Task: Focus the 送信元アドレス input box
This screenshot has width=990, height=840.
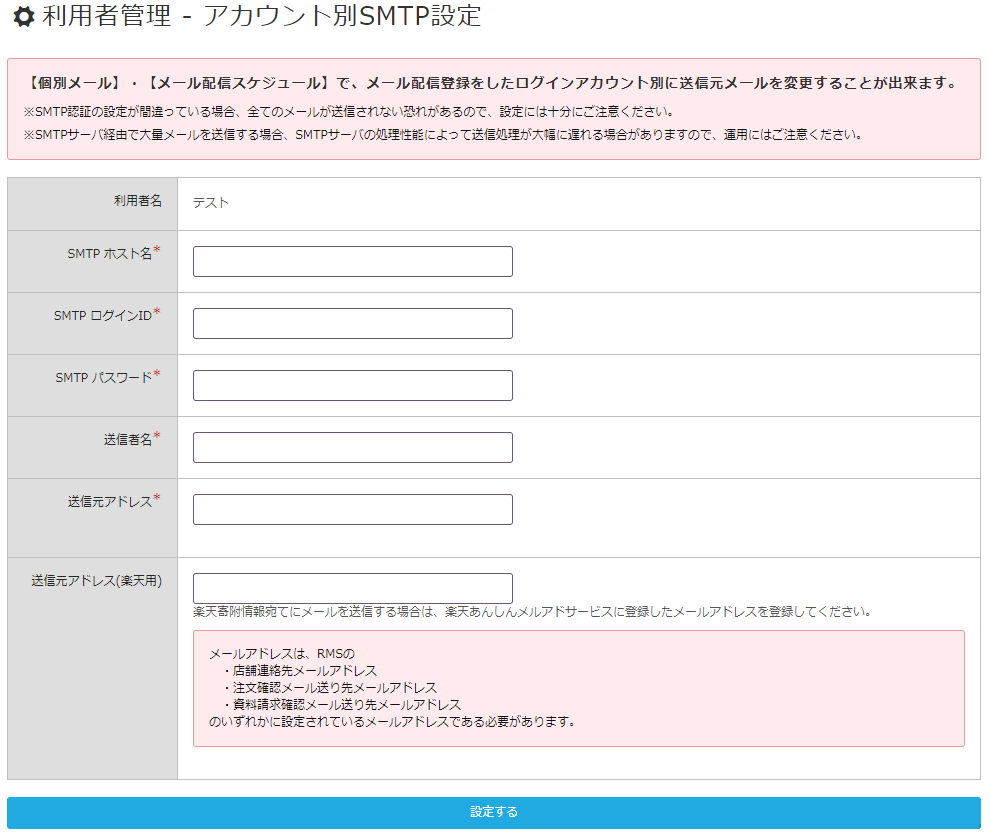Action: [352, 510]
